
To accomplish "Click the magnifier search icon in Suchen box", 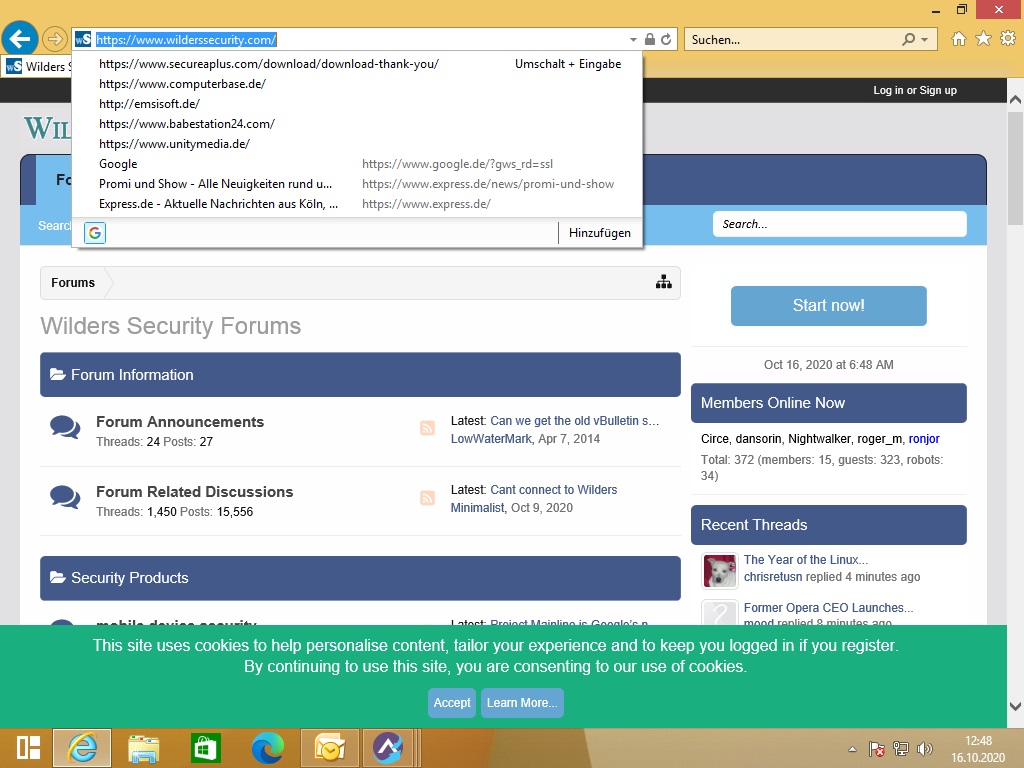I will coord(908,39).
